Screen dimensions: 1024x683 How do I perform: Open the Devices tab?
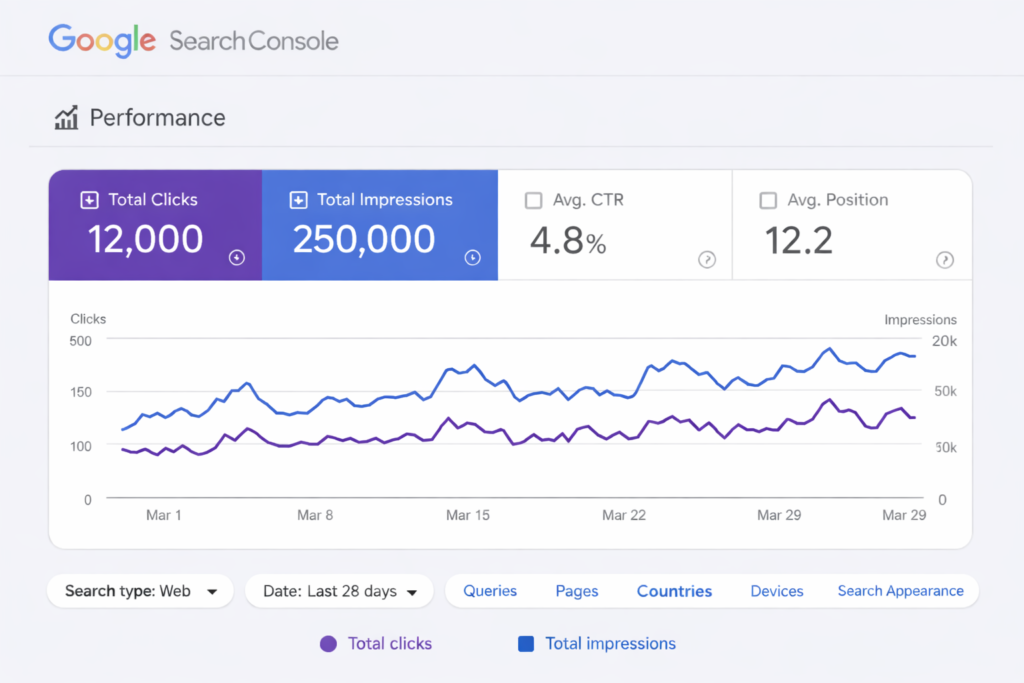coord(777,591)
